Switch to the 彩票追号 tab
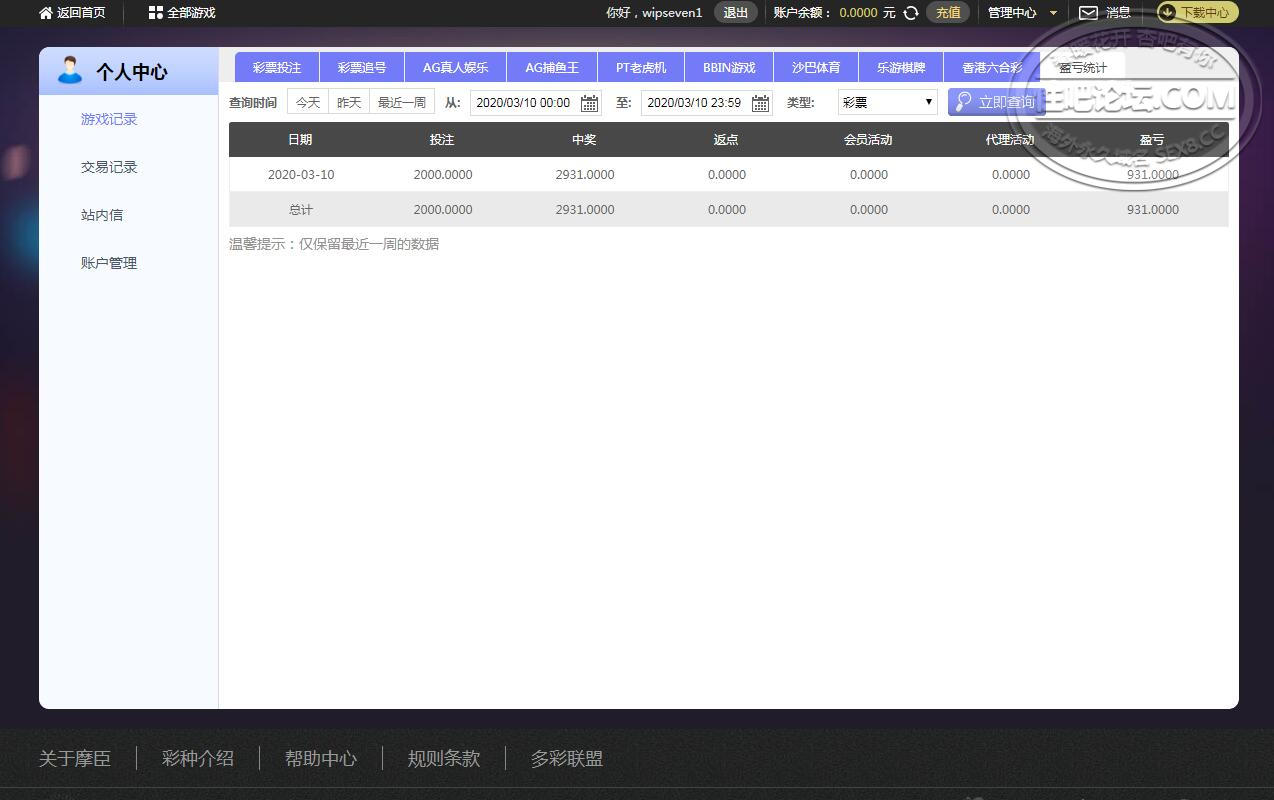1274x800 pixels. (362, 67)
